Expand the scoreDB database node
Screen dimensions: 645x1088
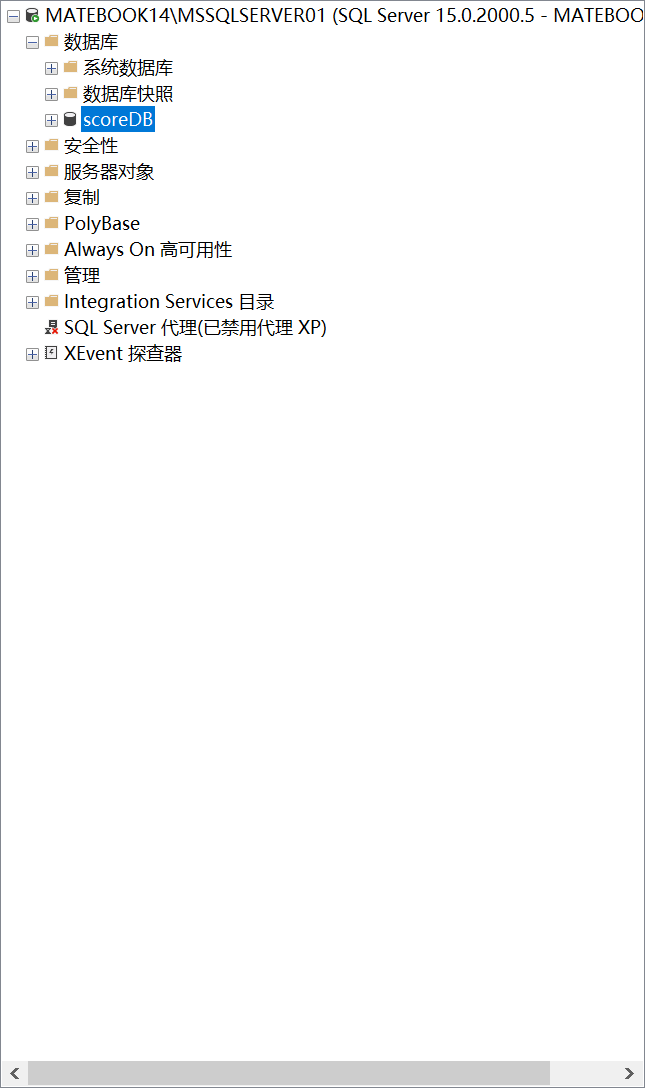(x=51, y=120)
